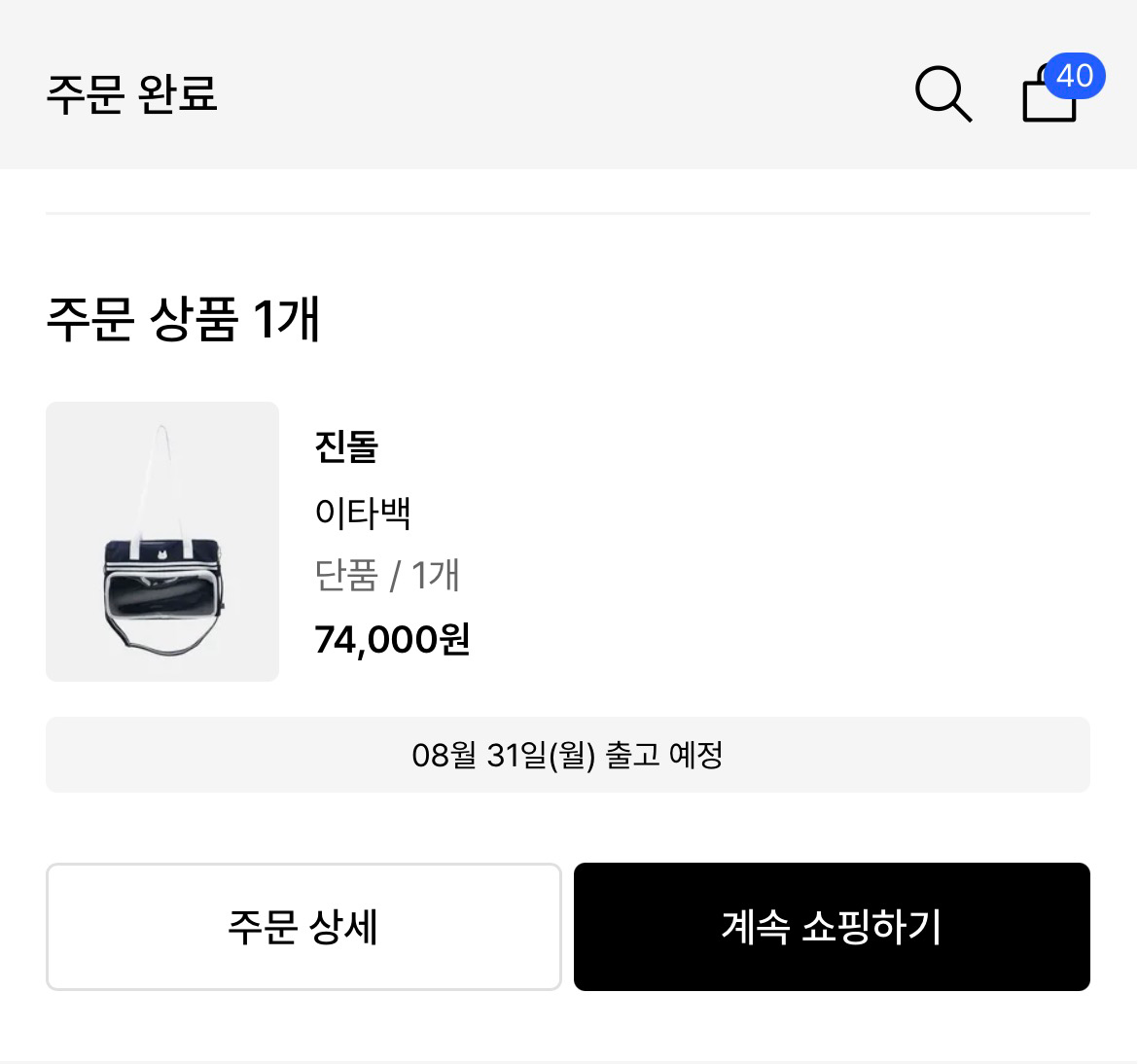Select the 단품 option text

pos(346,575)
